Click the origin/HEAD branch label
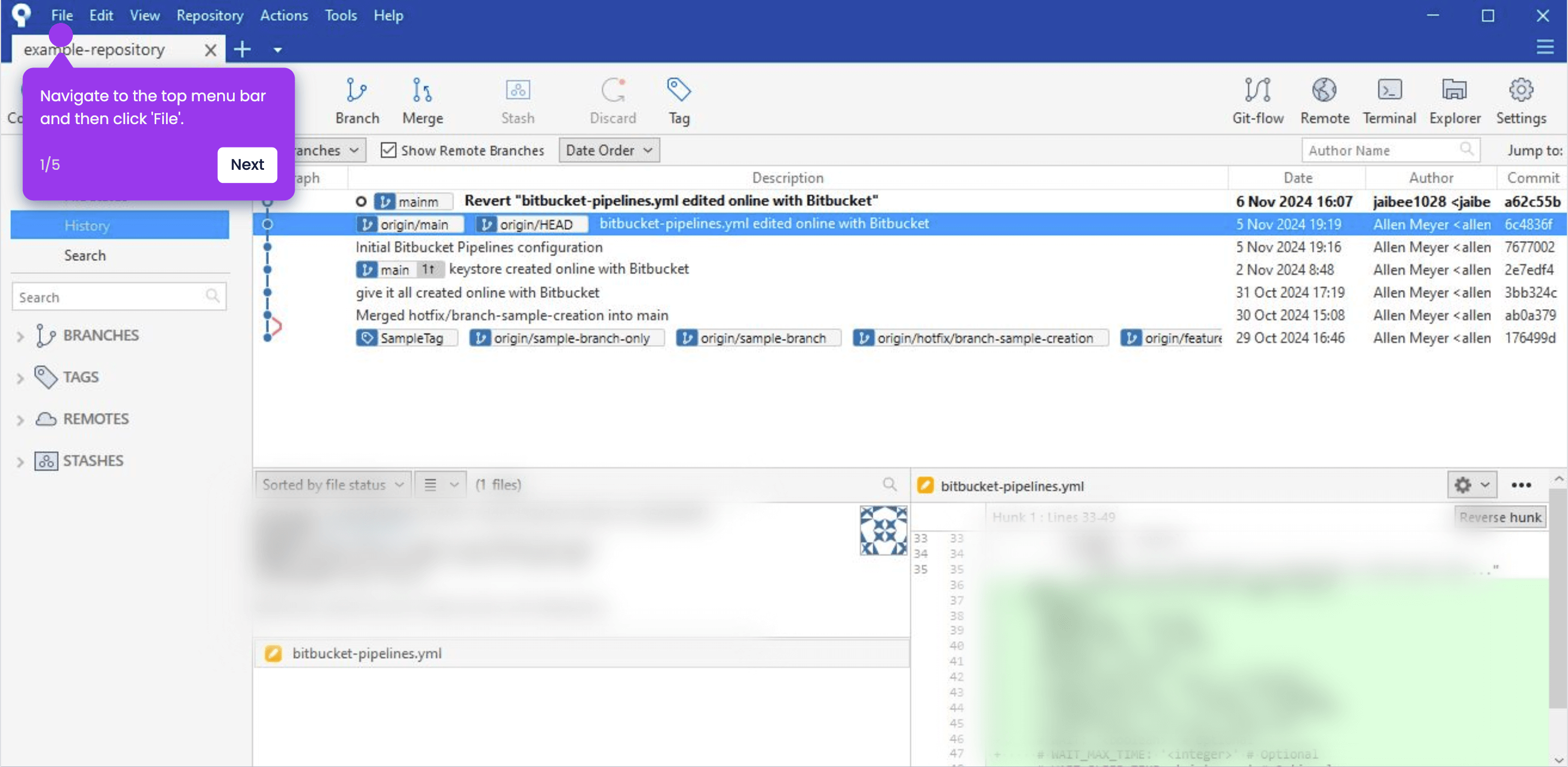Viewport: 1568px width, 767px height. (x=531, y=225)
